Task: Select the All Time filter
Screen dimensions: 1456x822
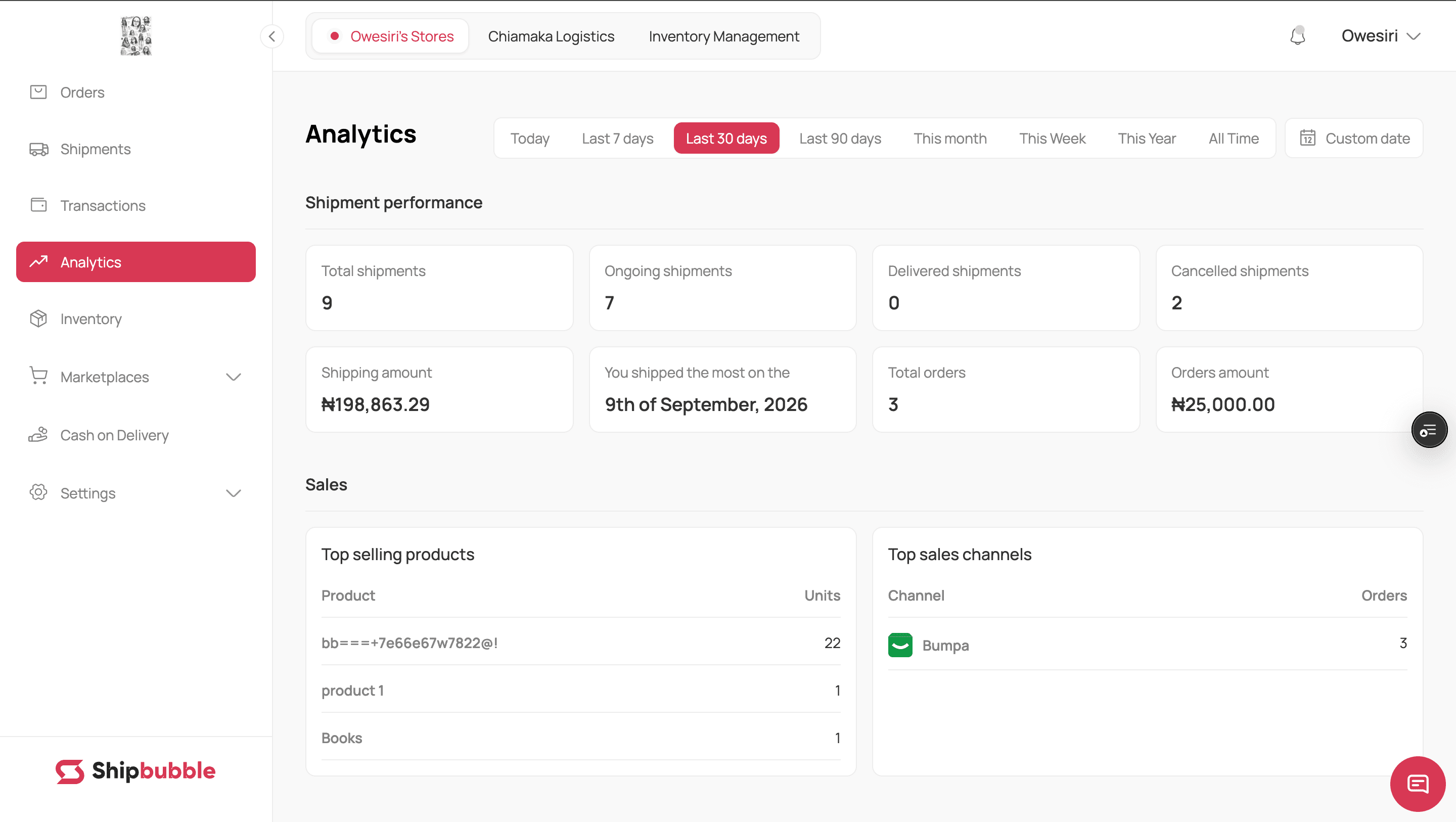Action: pyautogui.click(x=1234, y=139)
